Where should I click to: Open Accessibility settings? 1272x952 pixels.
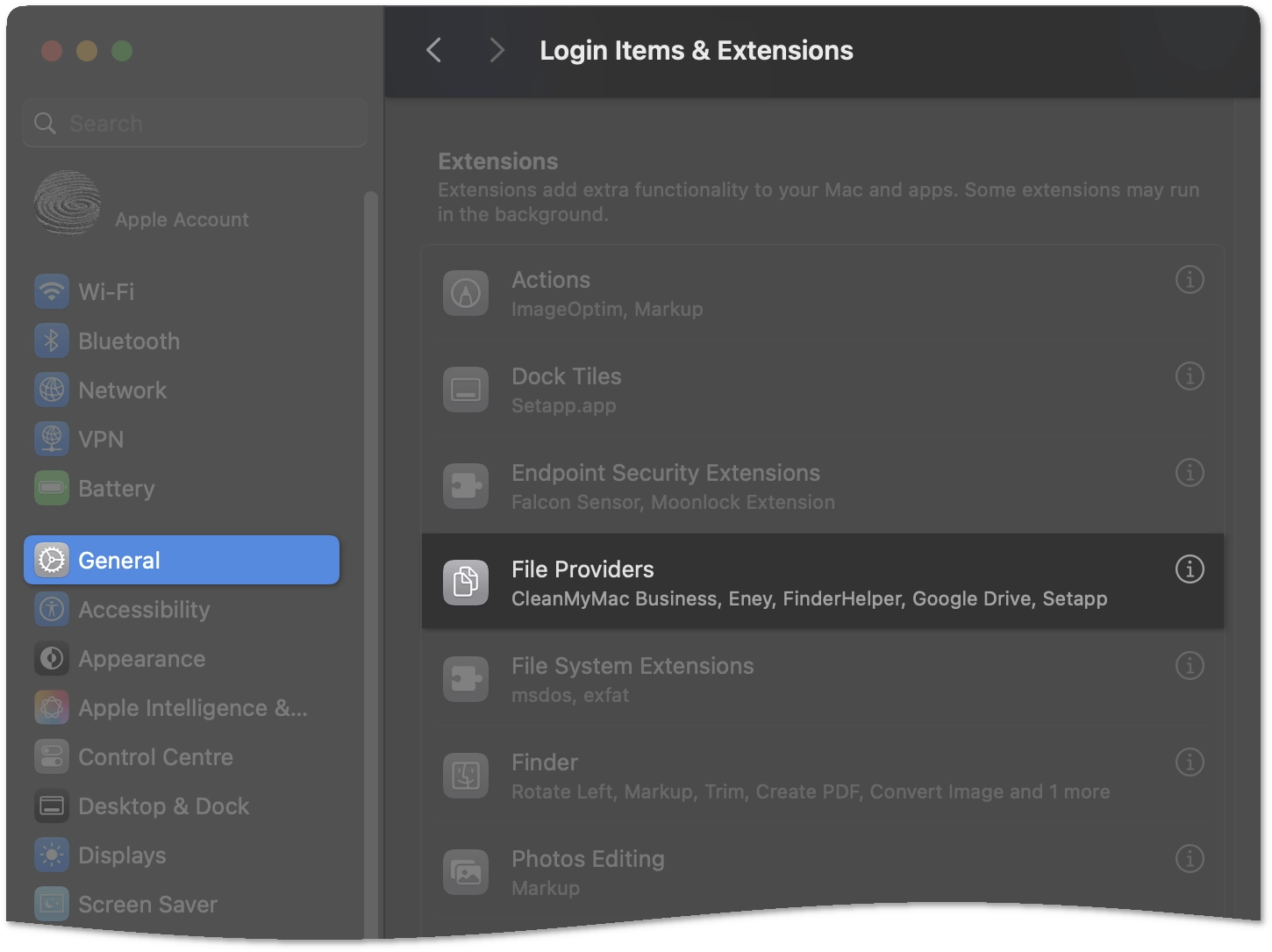tap(182, 609)
